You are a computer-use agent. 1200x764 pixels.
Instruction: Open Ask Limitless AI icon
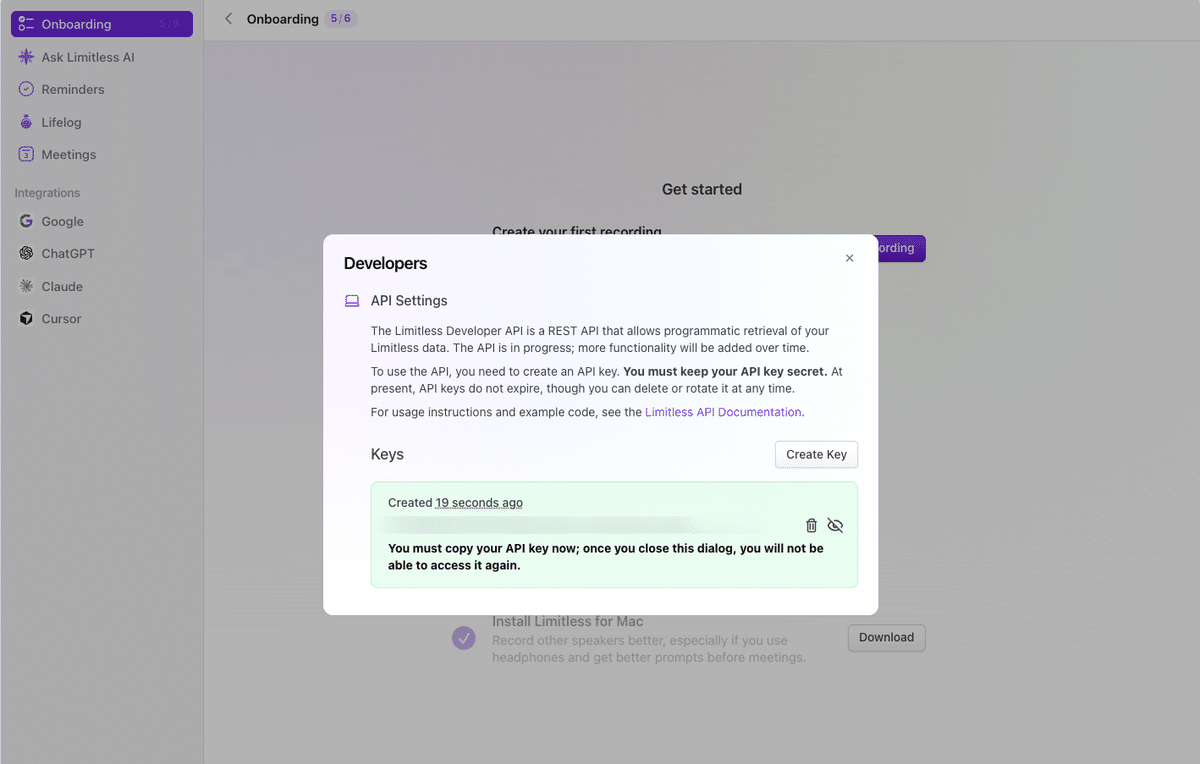tap(26, 57)
